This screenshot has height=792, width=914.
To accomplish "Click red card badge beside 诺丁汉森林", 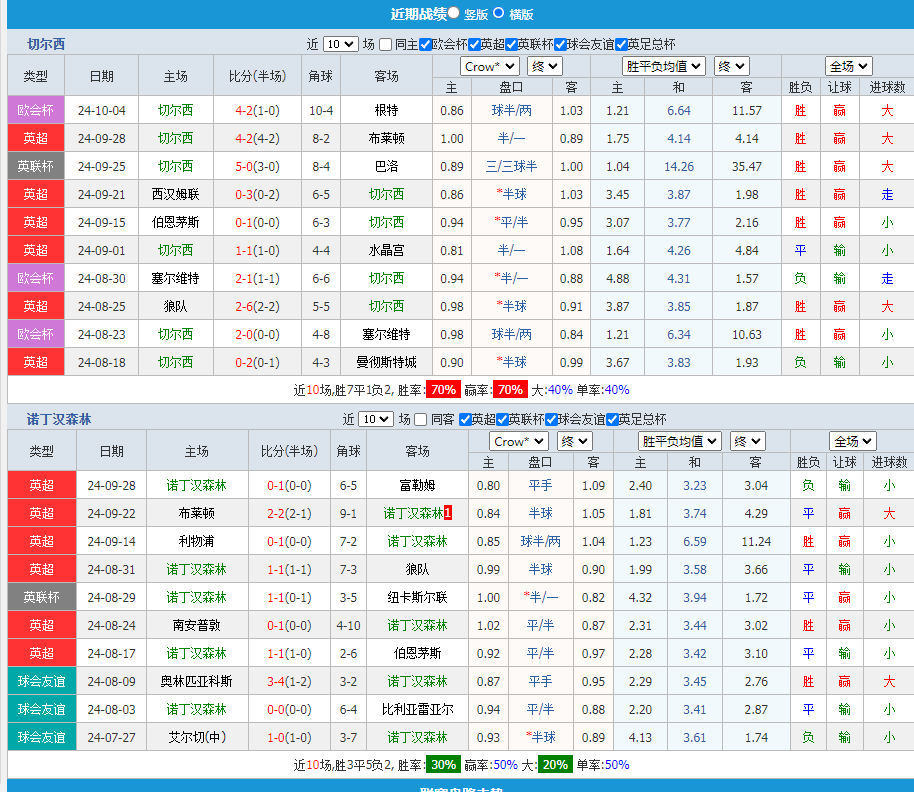I will (x=448, y=513).
